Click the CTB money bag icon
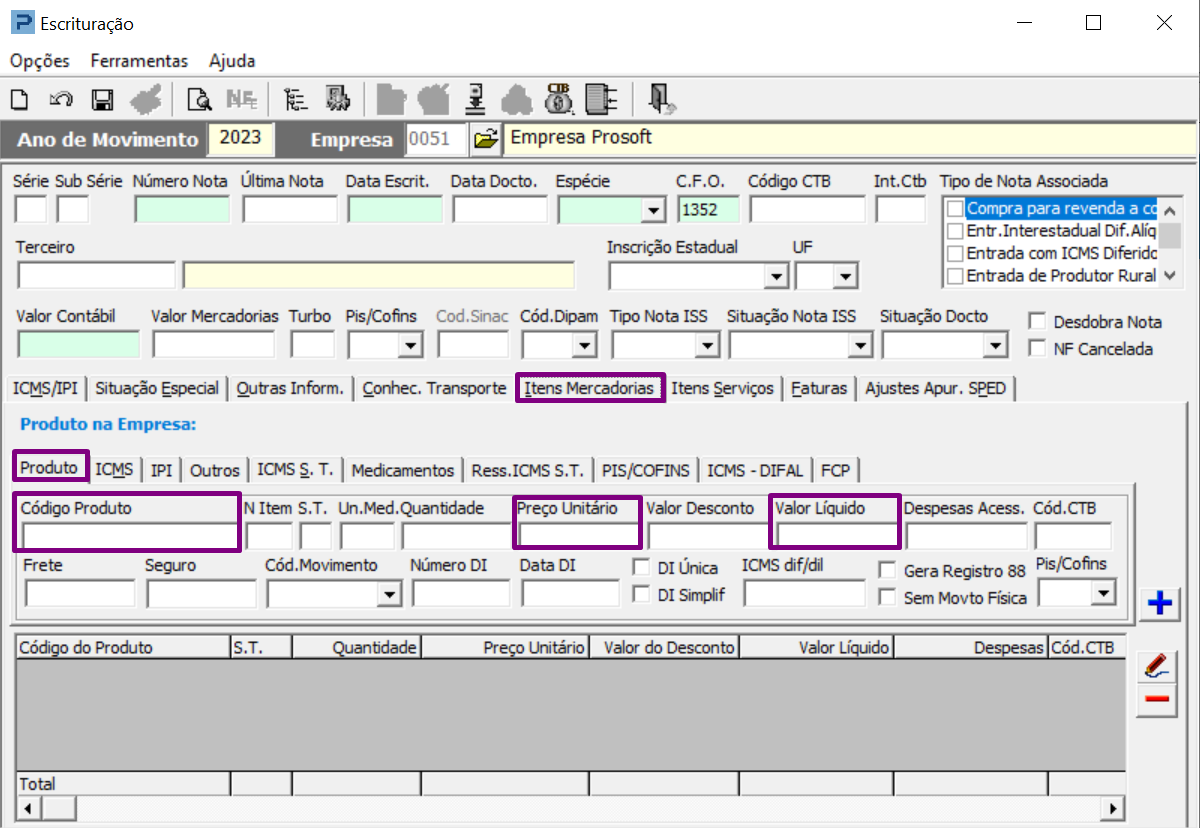 click(x=558, y=98)
